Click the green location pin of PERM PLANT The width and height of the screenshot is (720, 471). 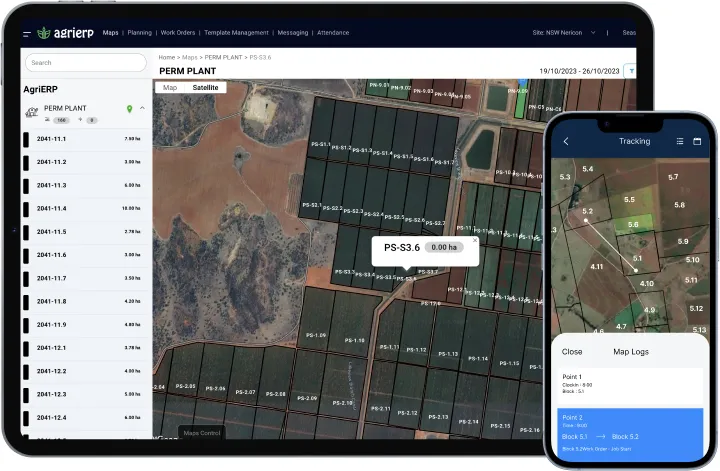[129, 109]
